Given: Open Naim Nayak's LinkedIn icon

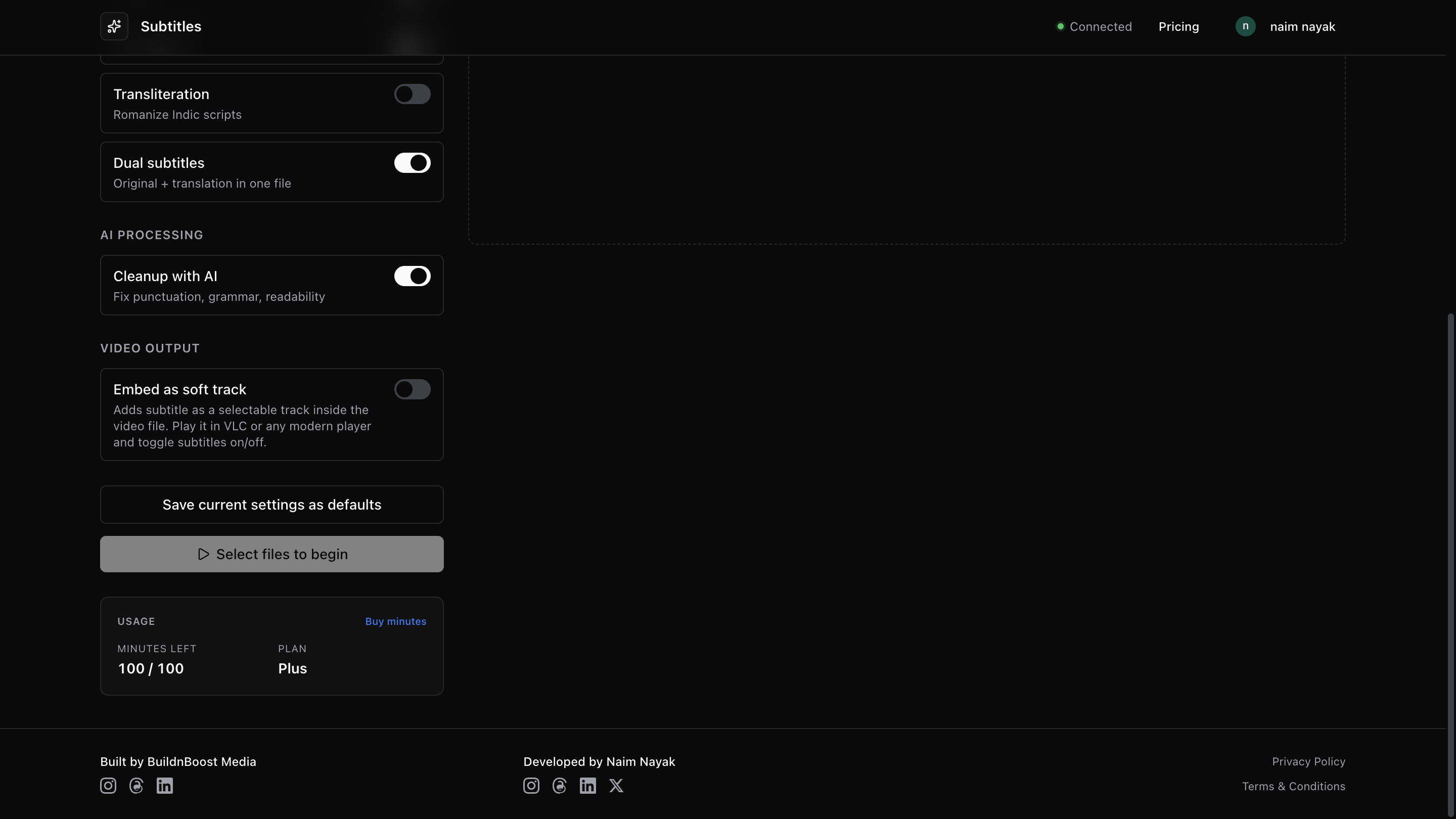Looking at the screenshot, I should click(588, 786).
